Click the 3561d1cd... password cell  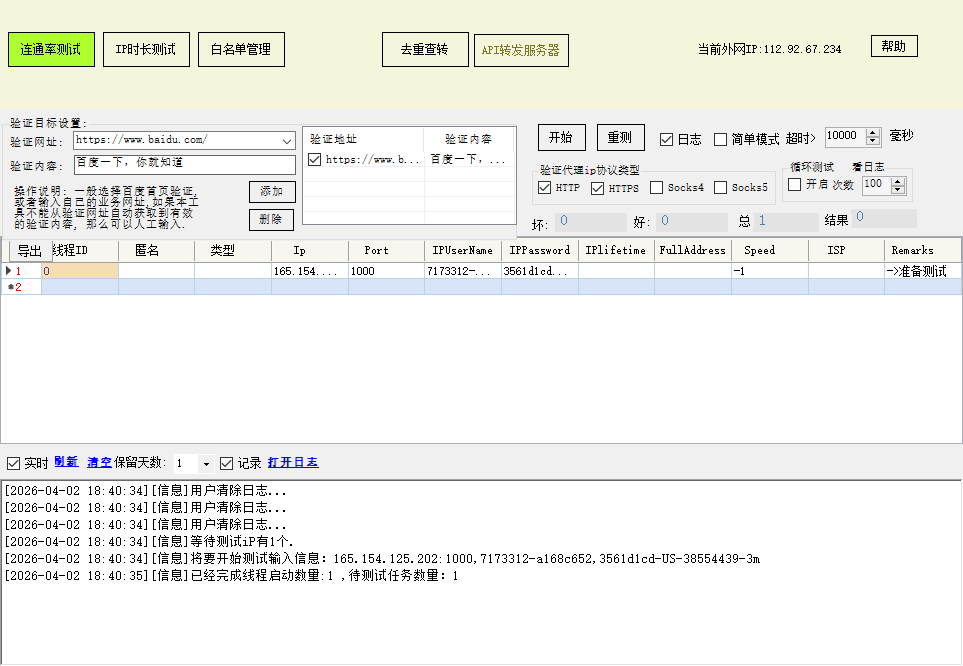[x=539, y=271]
